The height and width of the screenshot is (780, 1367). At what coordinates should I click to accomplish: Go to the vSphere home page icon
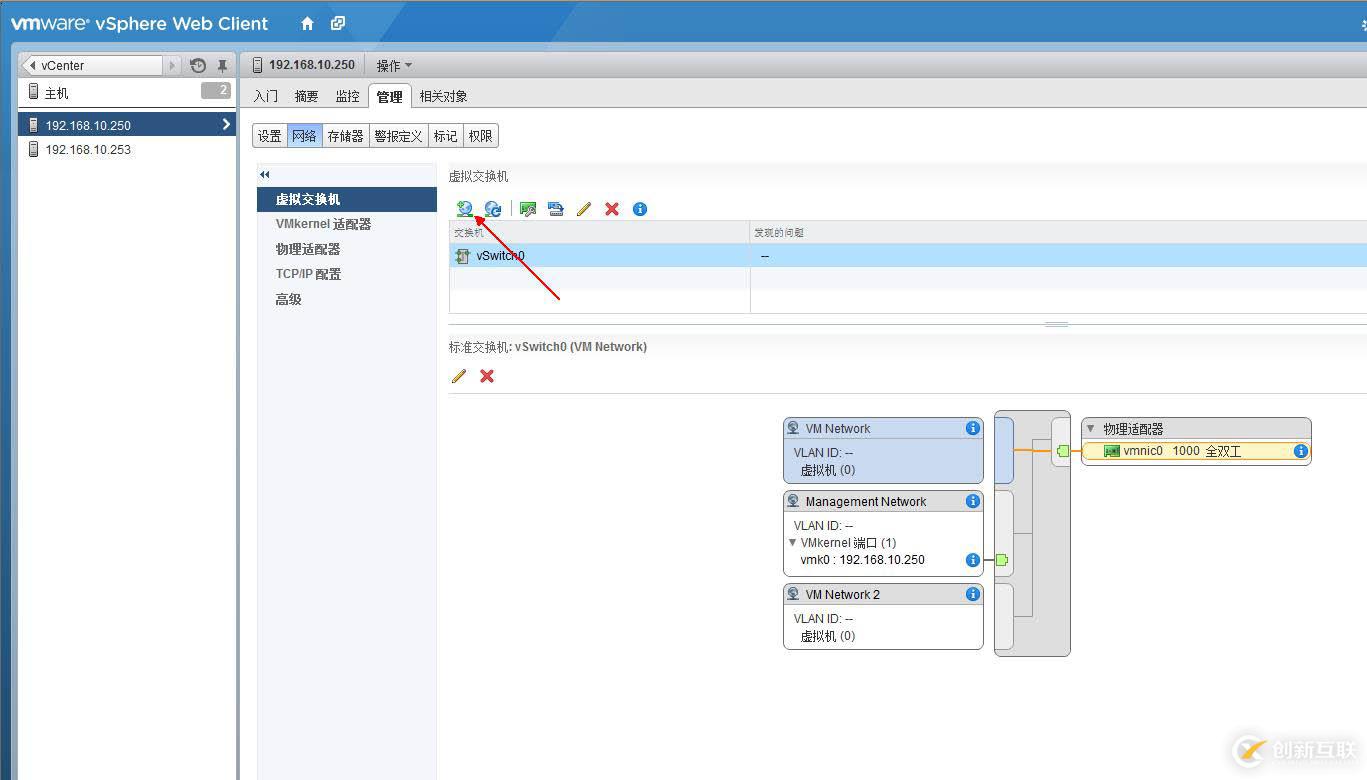pyautogui.click(x=307, y=23)
